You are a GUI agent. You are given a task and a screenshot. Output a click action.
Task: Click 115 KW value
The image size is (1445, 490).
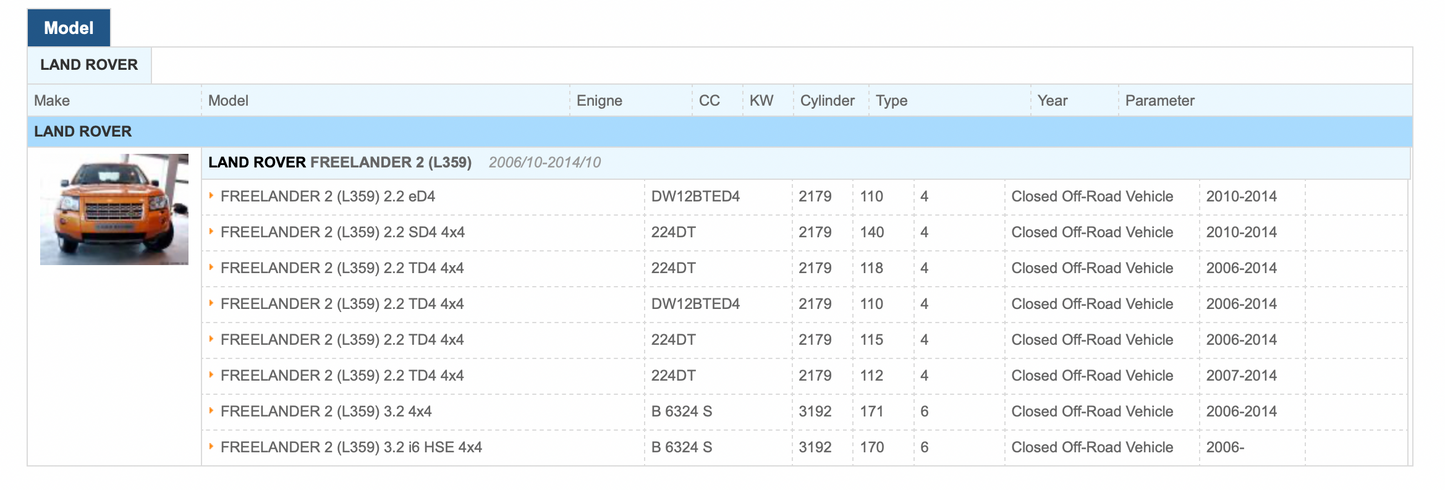[872, 339]
